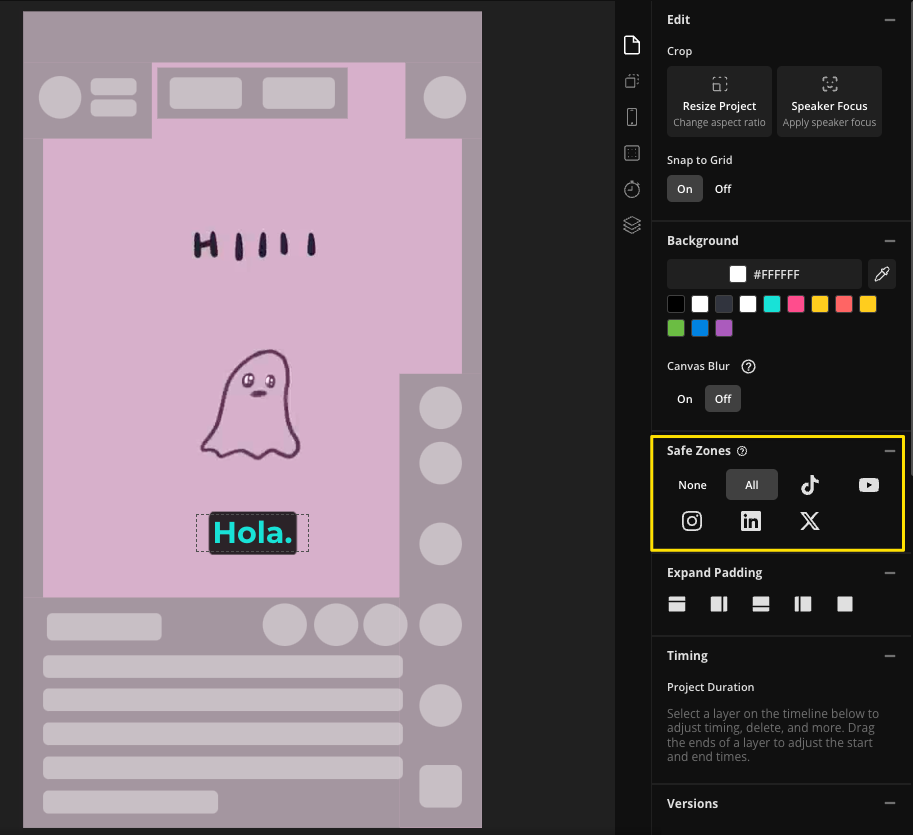913x835 pixels.
Task: Click the eyedropper color picker icon
Action: coord(881,274)
